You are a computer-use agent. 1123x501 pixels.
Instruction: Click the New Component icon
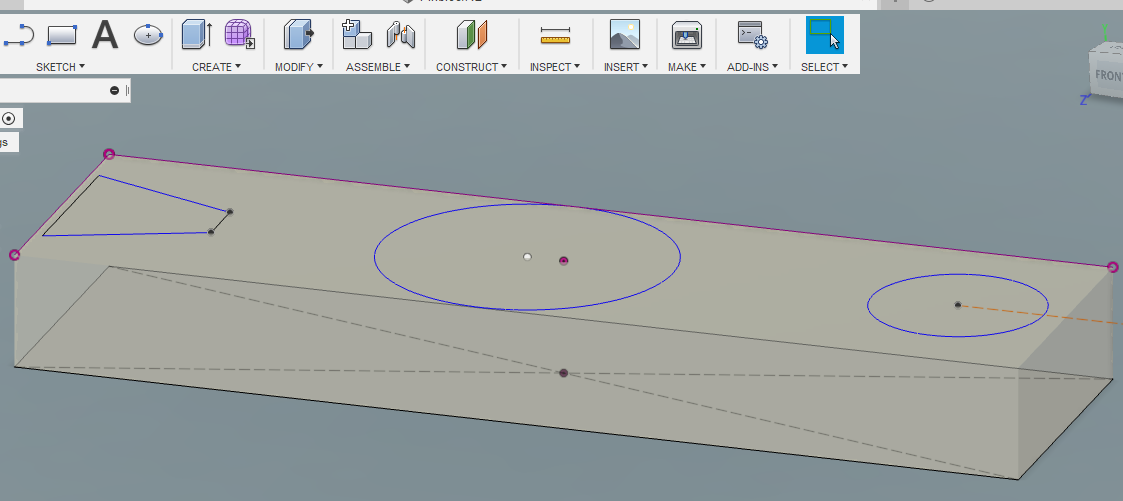[357, 34]
